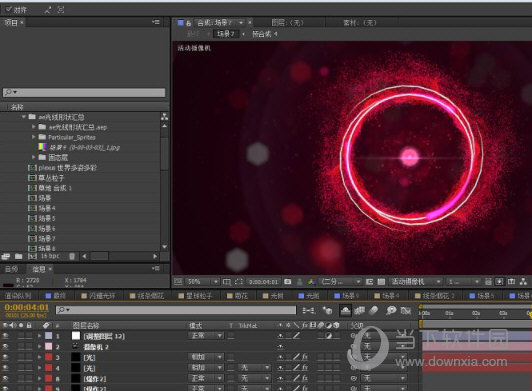
Task: Expand layer 1 properties triangle
Action: pyautogui.click(x=39, y=336)
